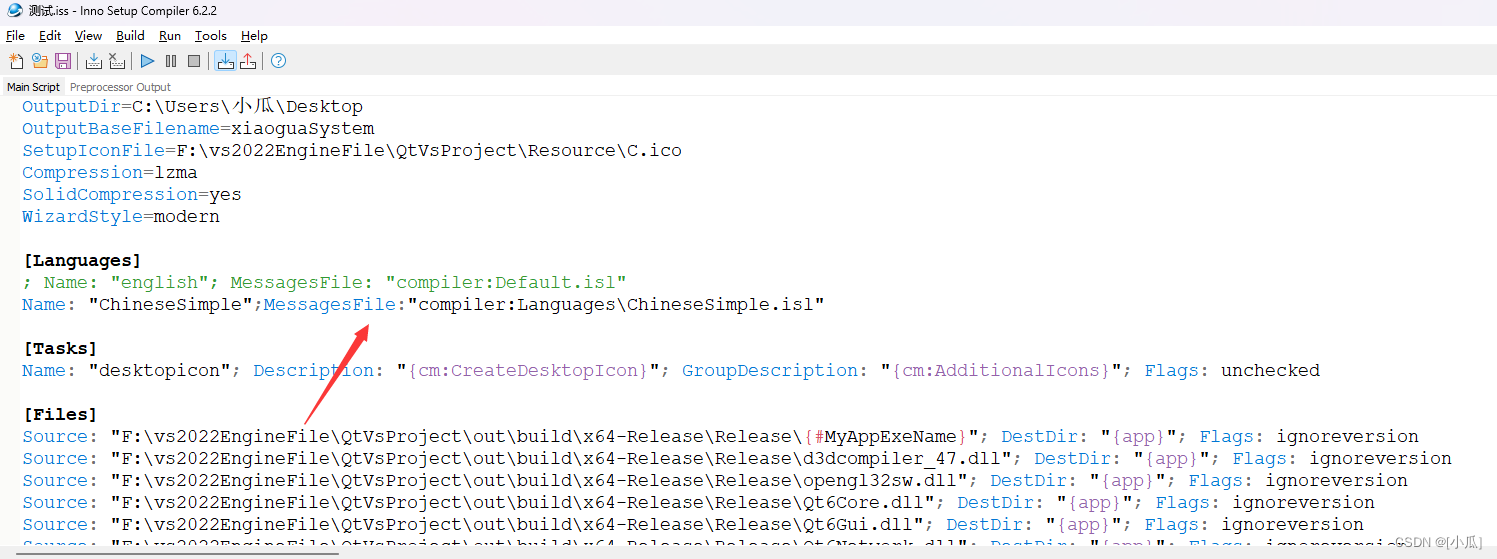Click the [Tasks] section header
Image resolution: width=1497 pixels, height=559 pixels.
point(60,348)
